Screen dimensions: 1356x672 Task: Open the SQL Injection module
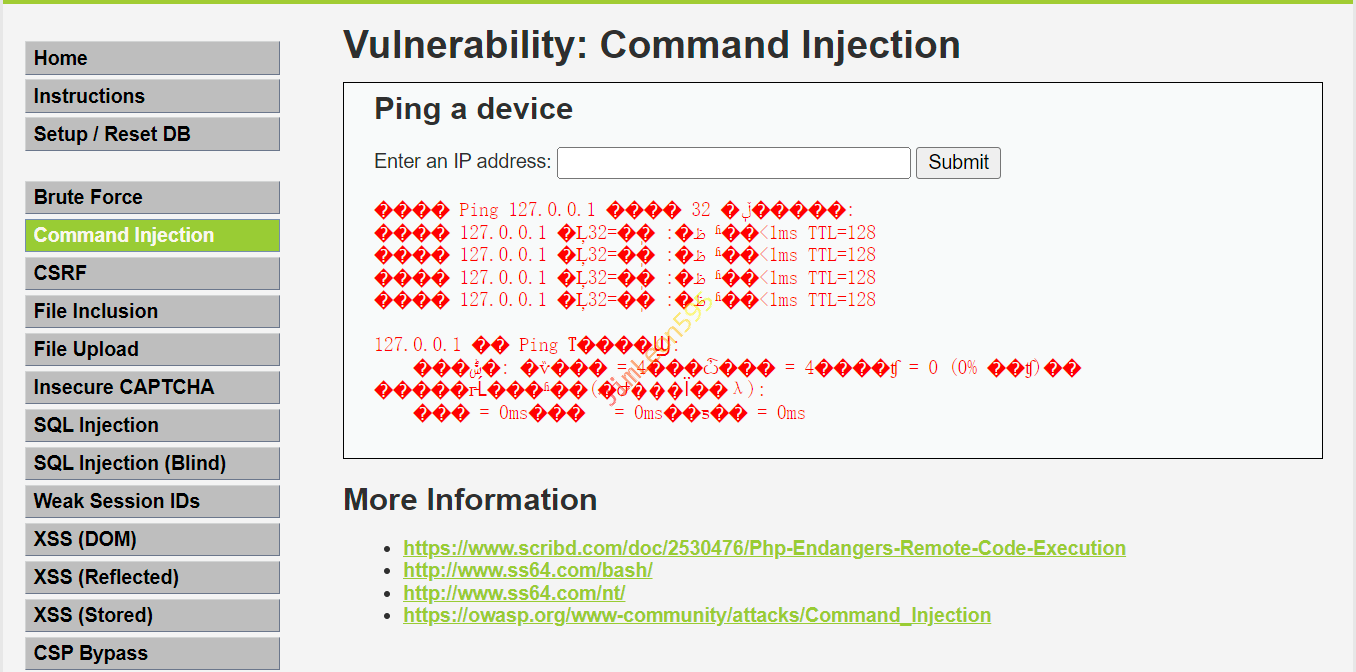pos(152,425)
